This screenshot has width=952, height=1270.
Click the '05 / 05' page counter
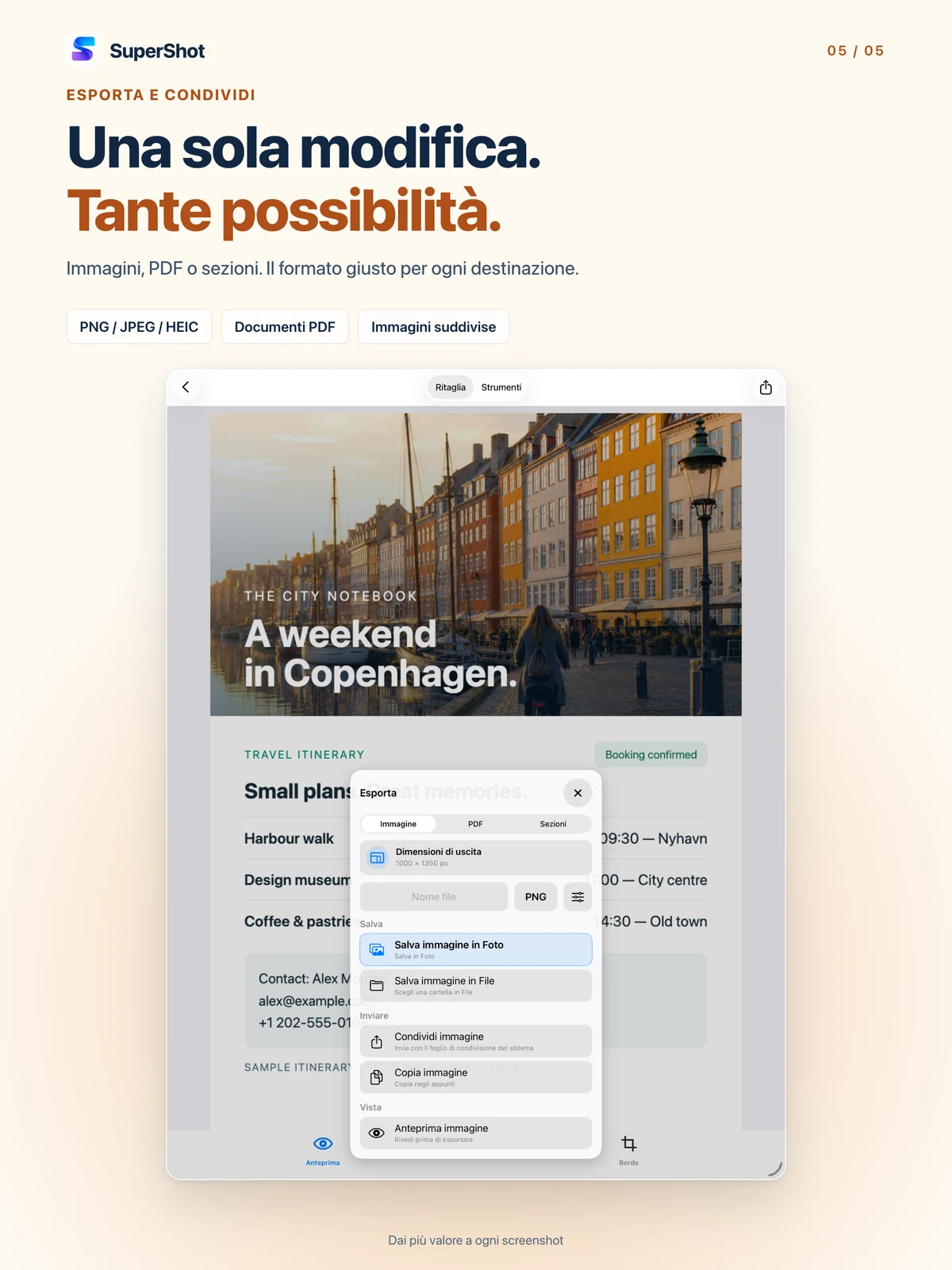[855, 51]
